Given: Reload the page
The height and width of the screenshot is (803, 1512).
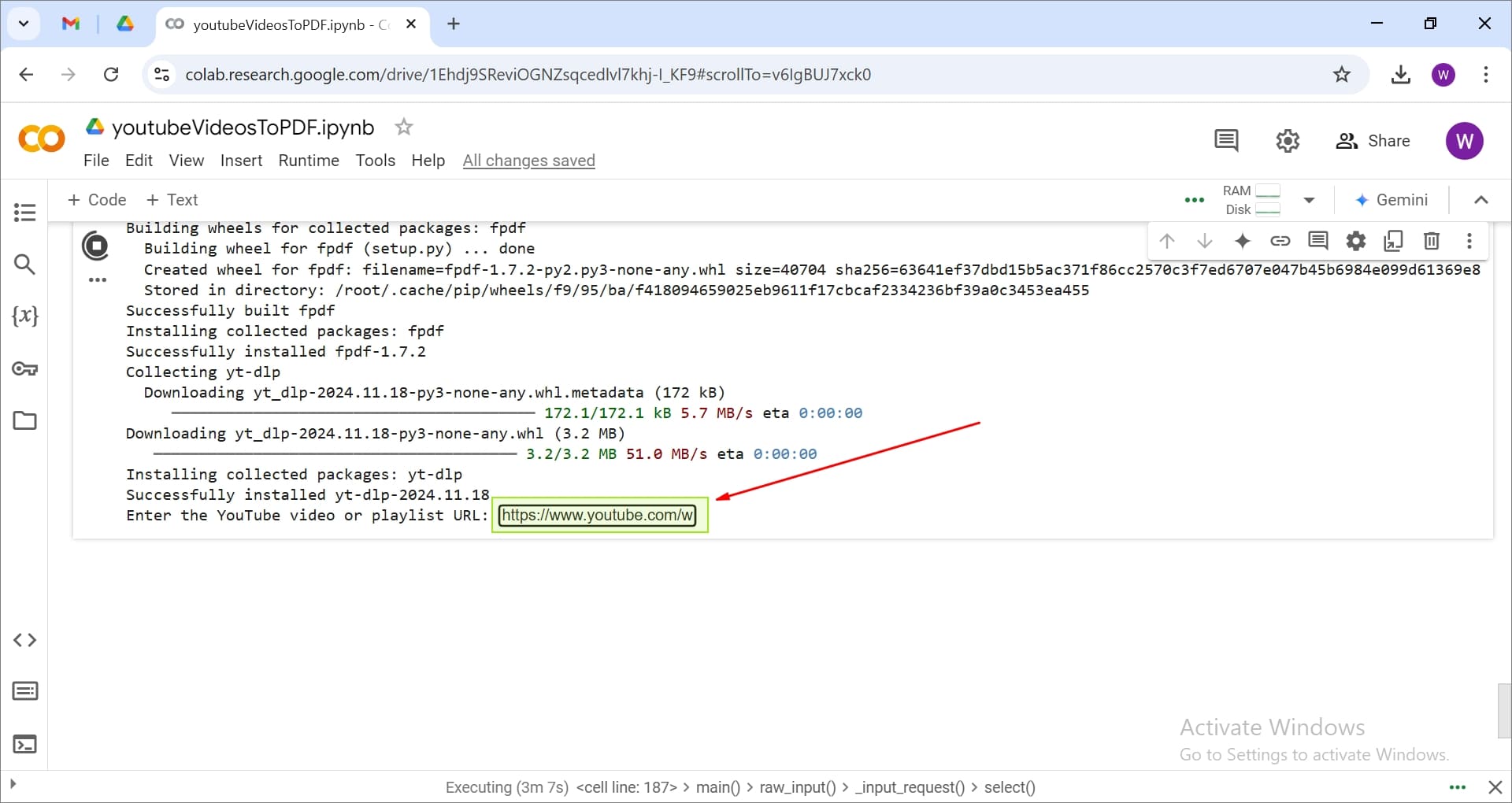Looking at the screenshot, I should [x=111, y=75].
